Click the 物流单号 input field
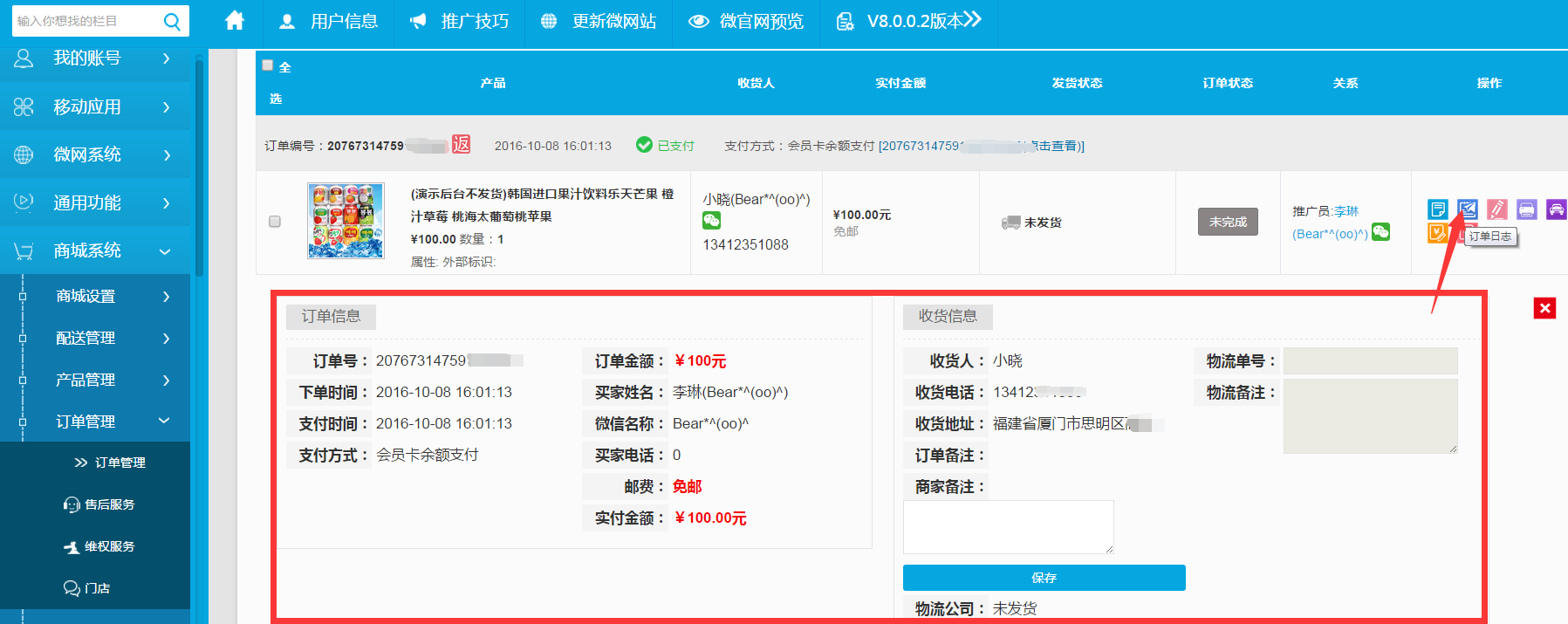Image resolution: width=1568 pixels, height=624 pixels. pyautogui.click(x=1370, y=360)
